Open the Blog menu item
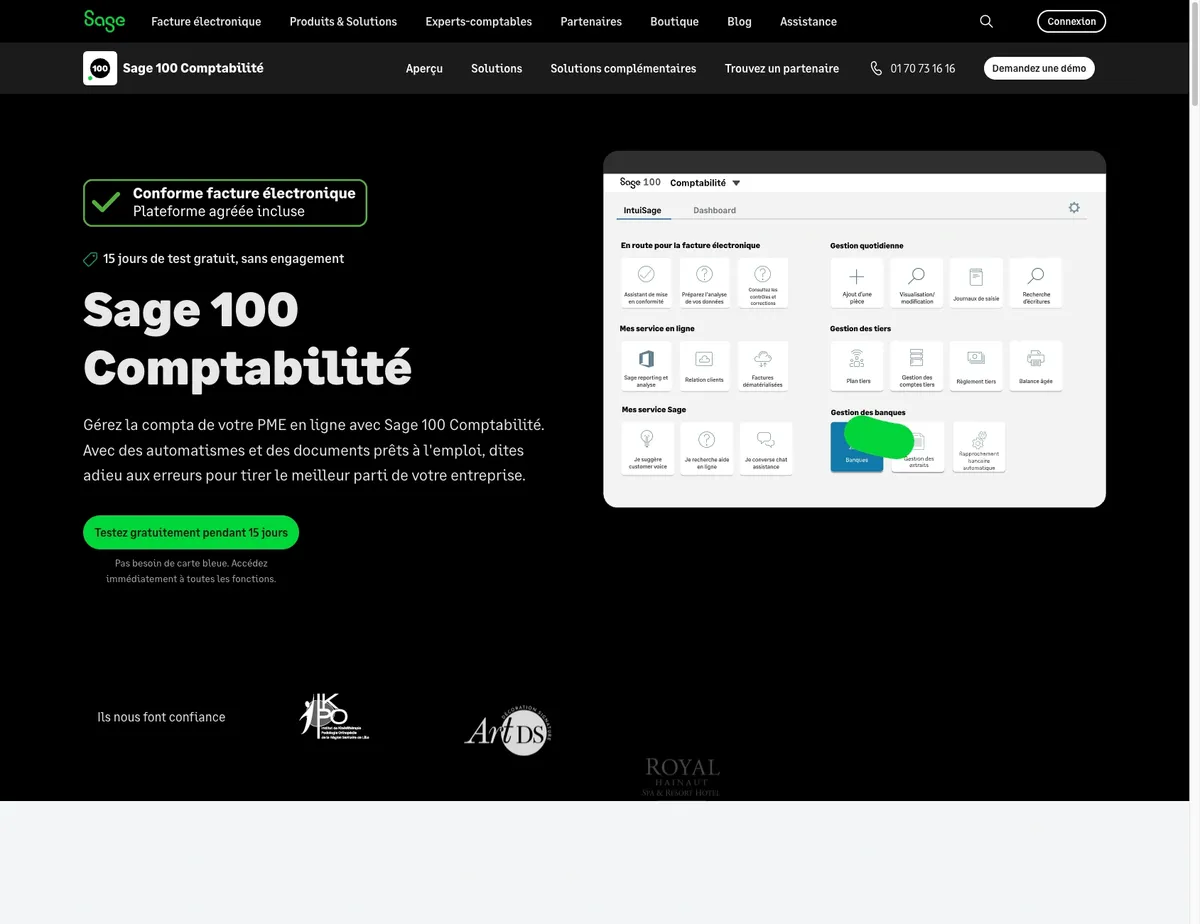Image resolution: width=1200 pixels, height=924 pixels. [739, 21]
